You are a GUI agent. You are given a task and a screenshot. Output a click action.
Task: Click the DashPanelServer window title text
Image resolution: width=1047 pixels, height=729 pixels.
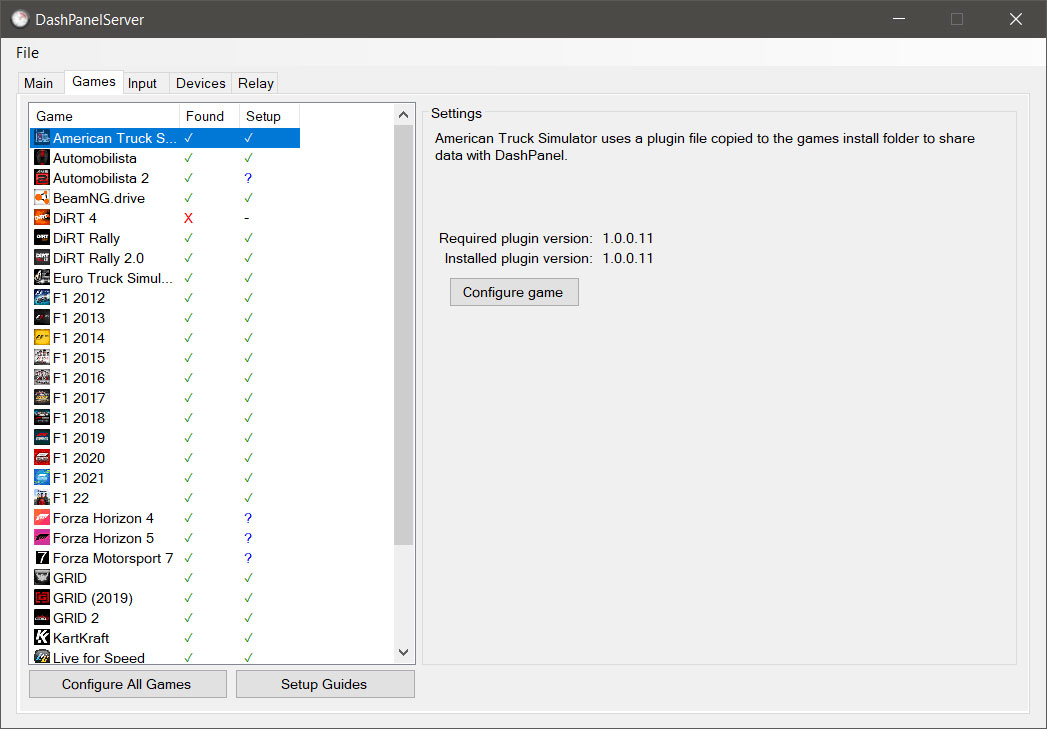[89, 19]
